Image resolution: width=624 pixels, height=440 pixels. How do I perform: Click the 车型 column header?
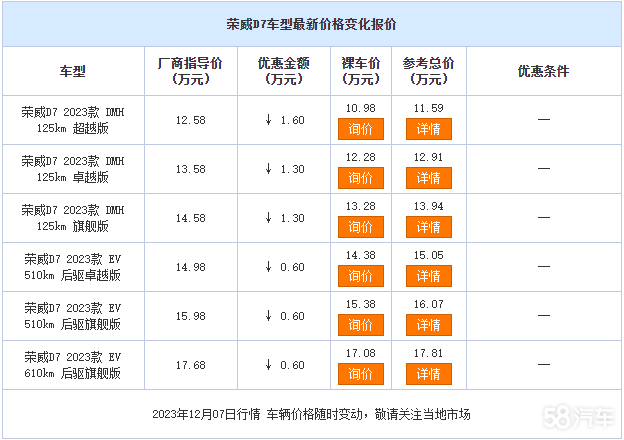pos(72,71)
